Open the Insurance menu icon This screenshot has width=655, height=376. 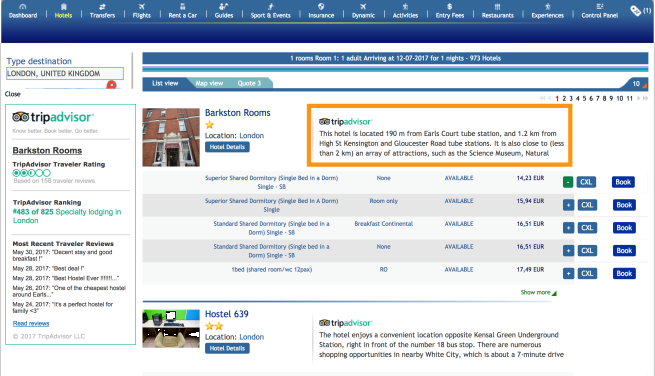[321, 7]
